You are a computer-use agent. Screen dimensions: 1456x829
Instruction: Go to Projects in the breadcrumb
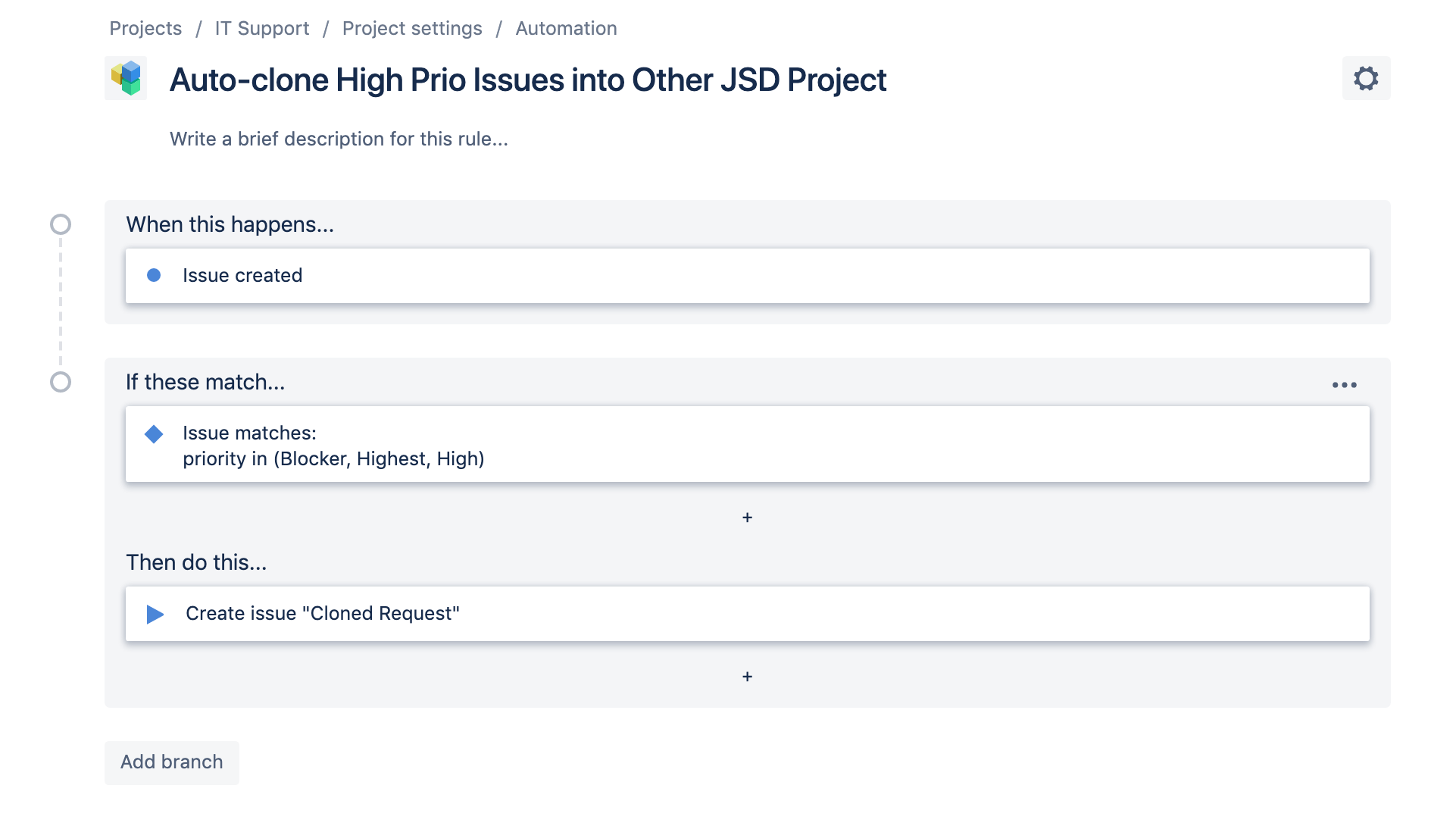145,29
